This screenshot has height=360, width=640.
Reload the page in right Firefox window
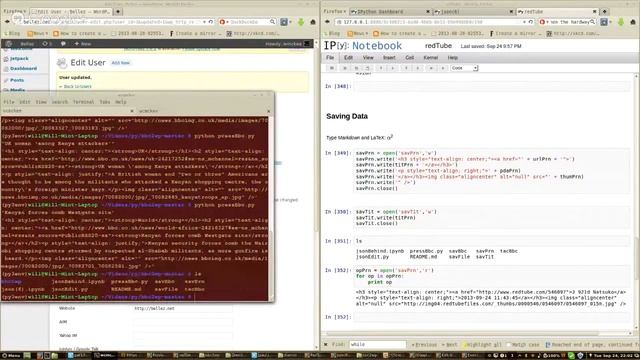pos(531,22)
